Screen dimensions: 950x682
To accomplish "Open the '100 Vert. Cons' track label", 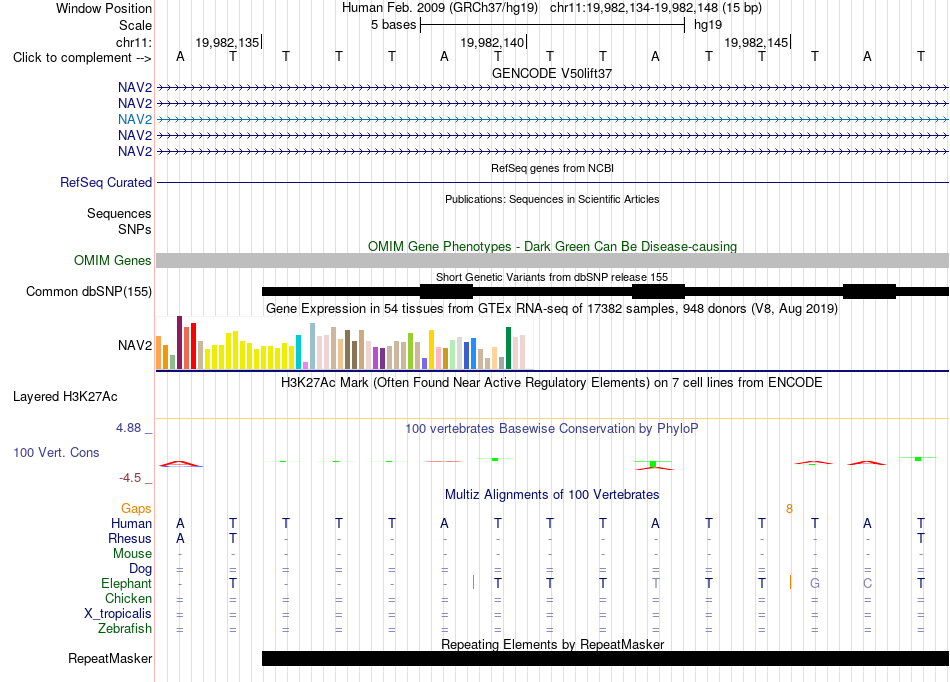I will pos(56,452).
